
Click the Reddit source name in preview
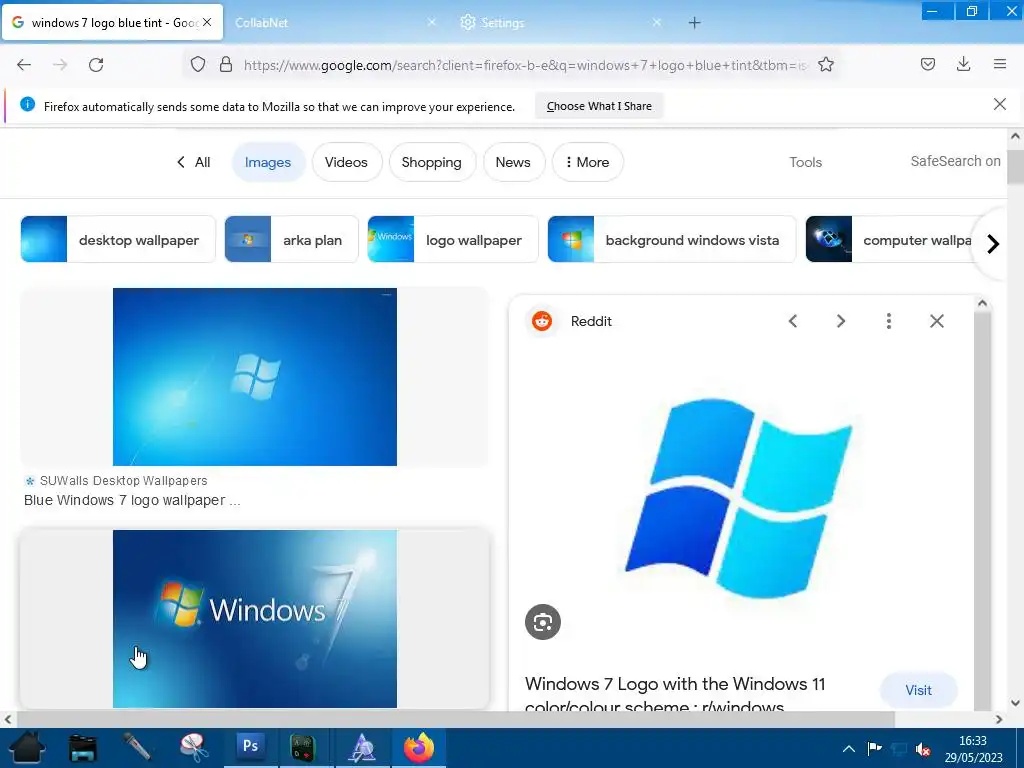click(x=591, y=321)
